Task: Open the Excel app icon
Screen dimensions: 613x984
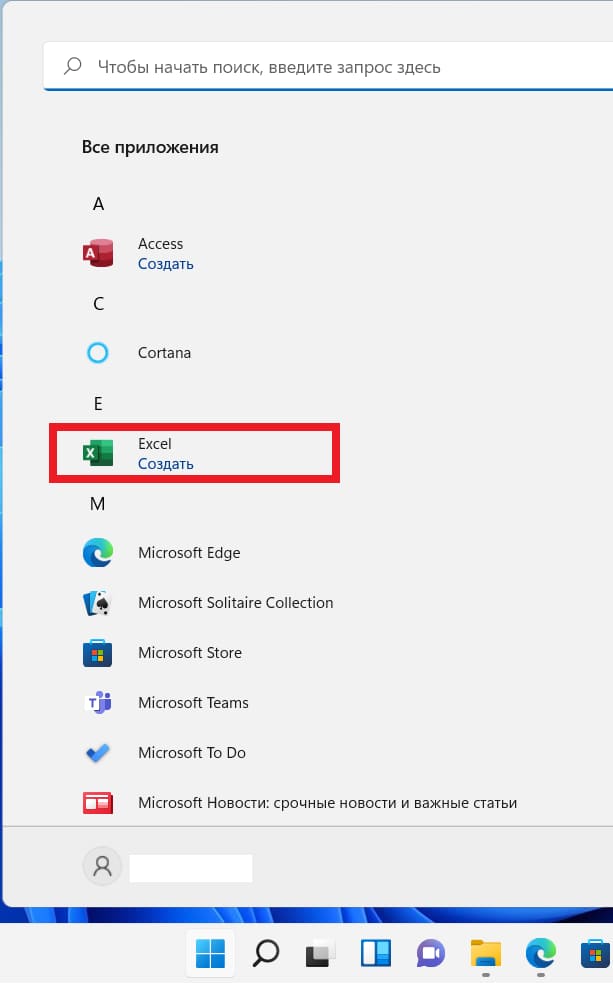Action: [98, 452]
